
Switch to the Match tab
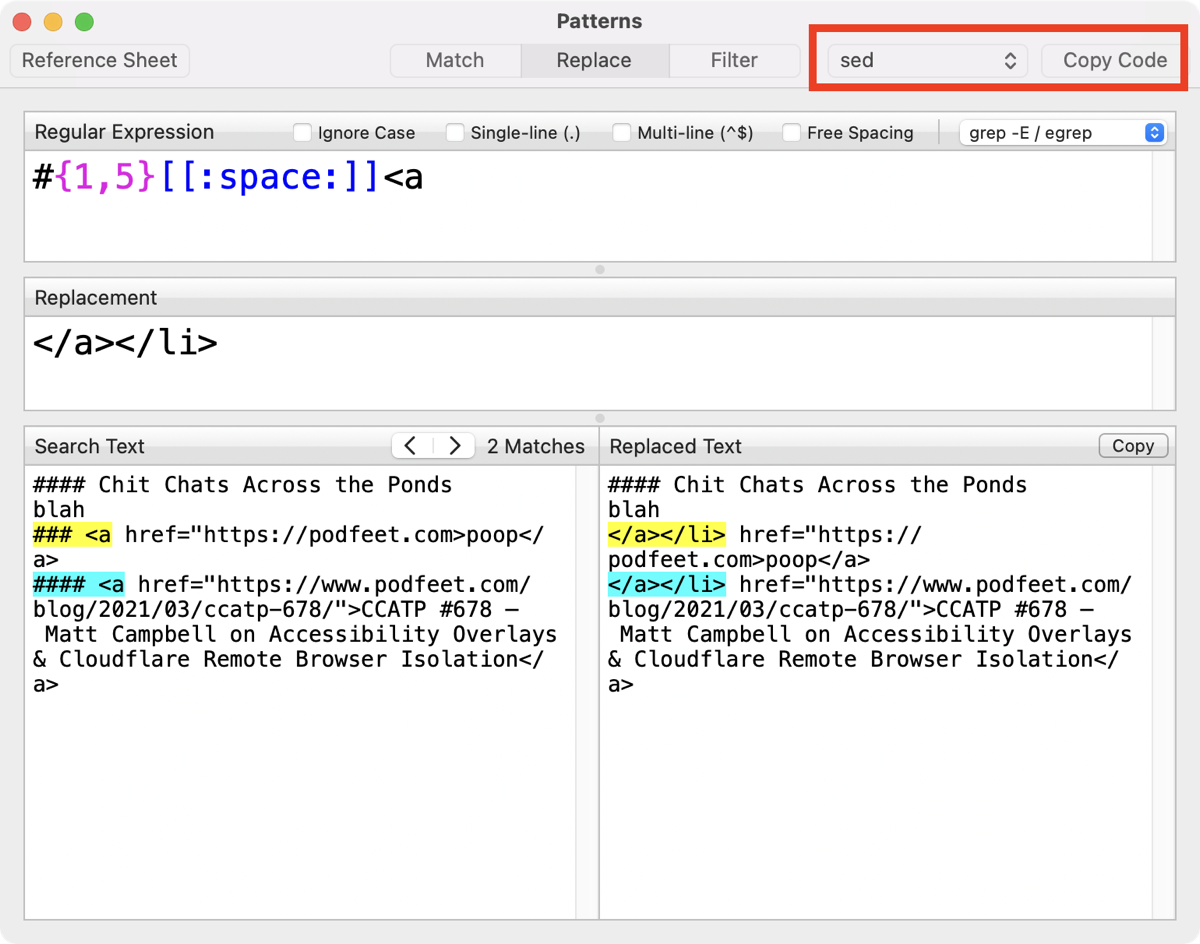[455, 60]
